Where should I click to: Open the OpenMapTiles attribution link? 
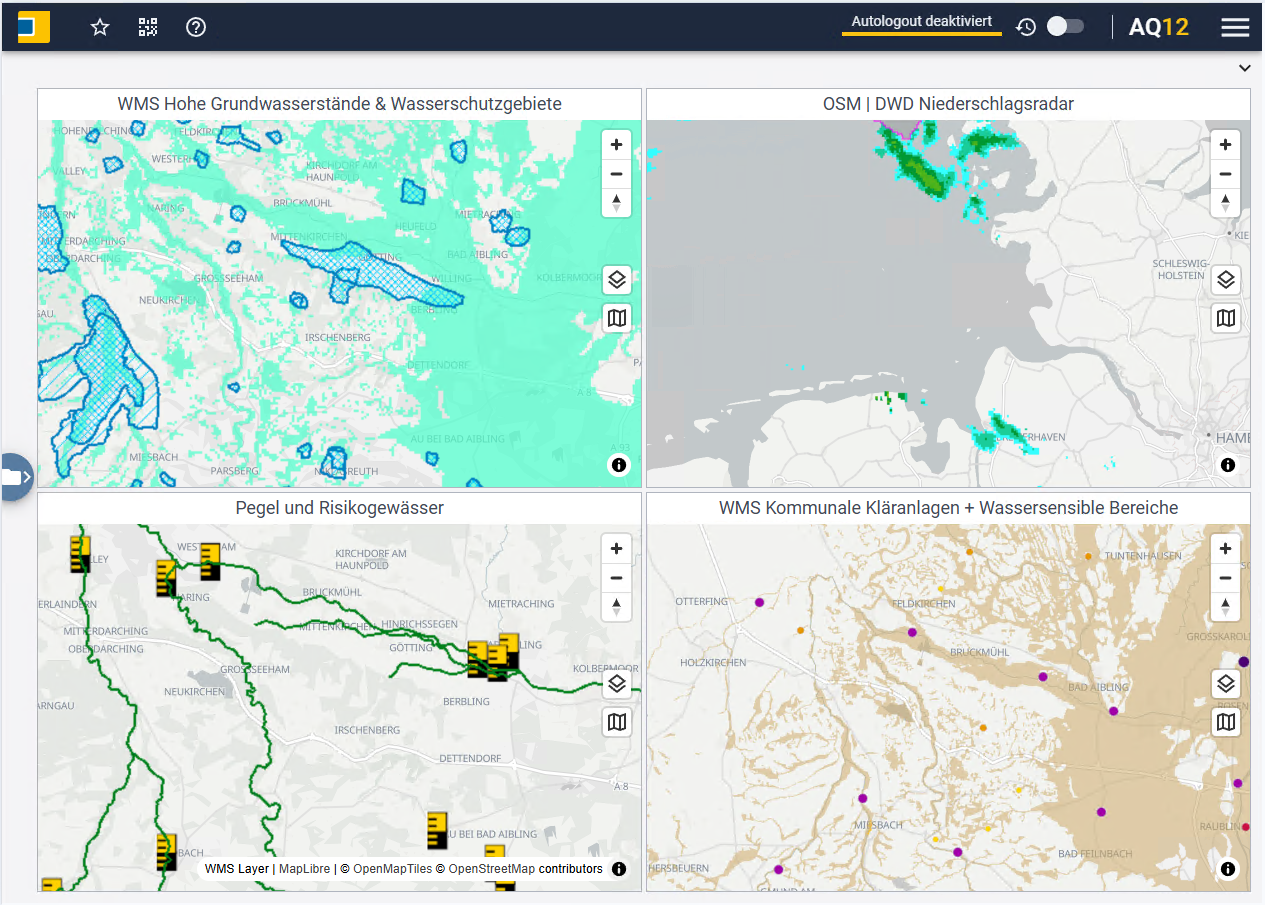(392, 869)
